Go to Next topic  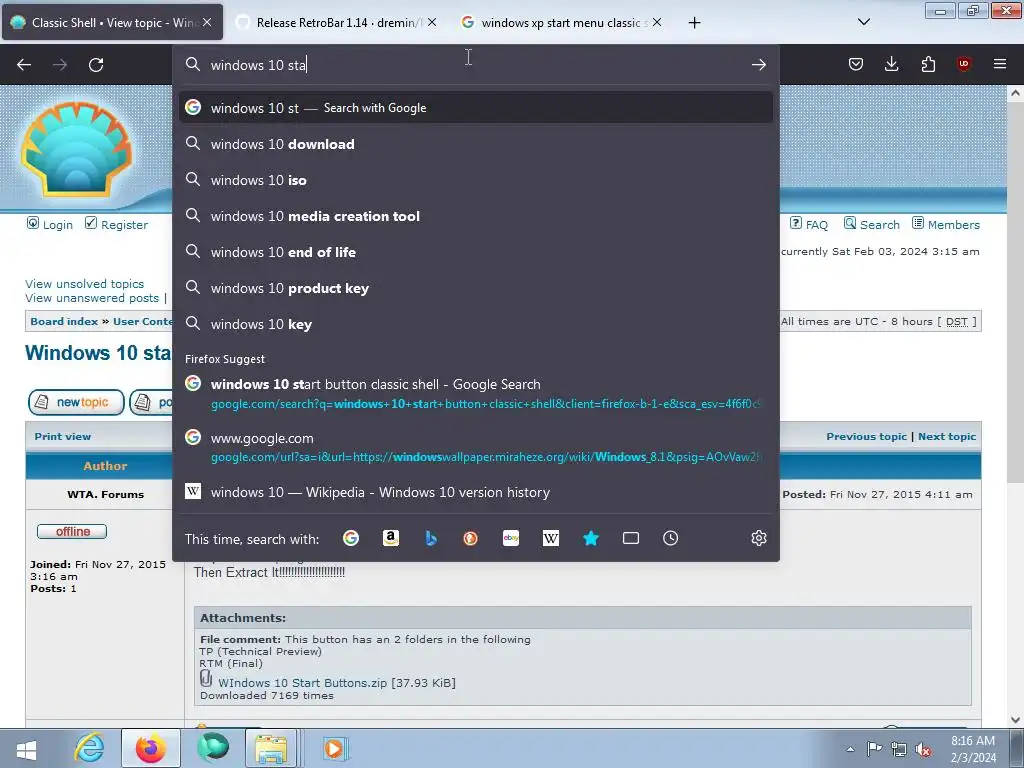click(x=947, y=436)
